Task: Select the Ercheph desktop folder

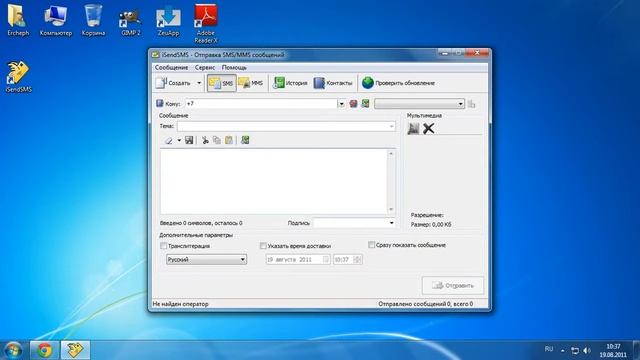Action: click(x=18, y=20)
